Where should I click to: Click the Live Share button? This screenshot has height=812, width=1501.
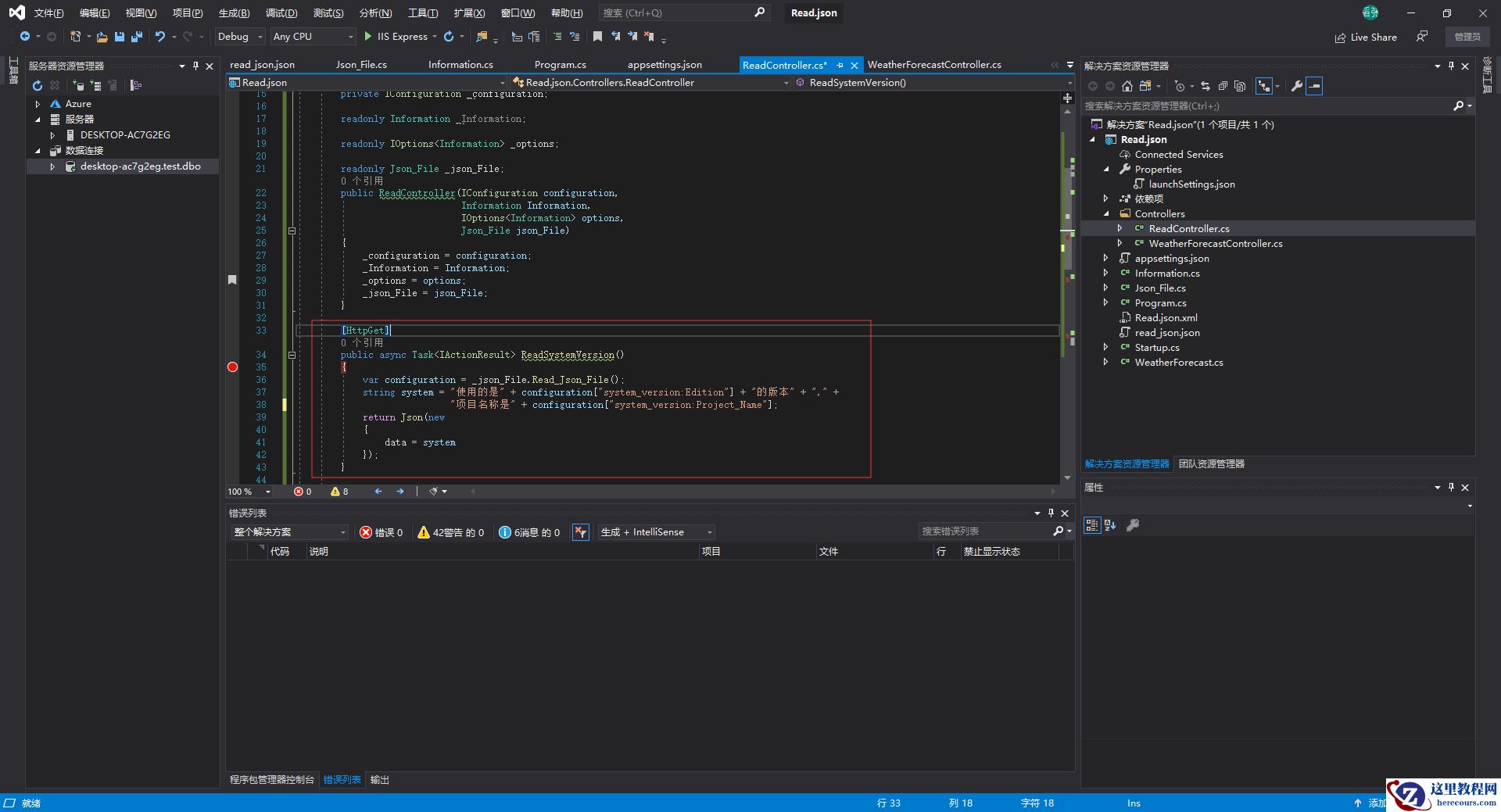[1366, 37]
